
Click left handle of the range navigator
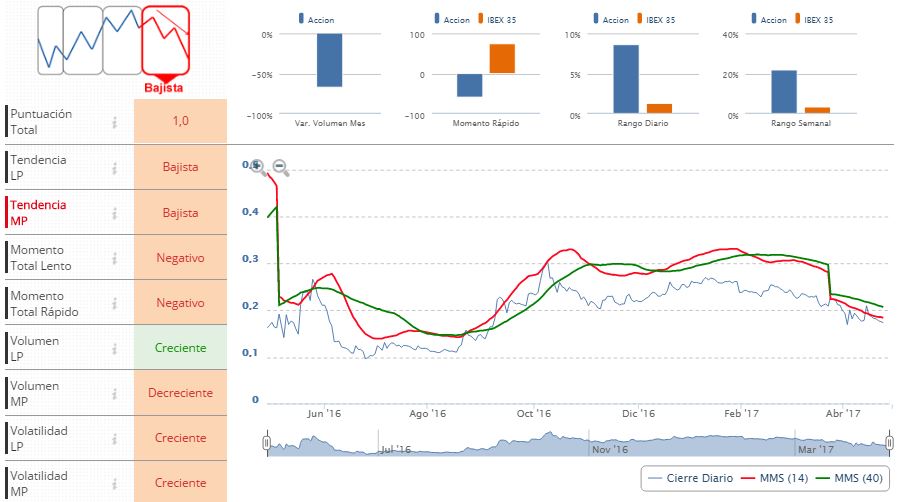coord(266,443)
